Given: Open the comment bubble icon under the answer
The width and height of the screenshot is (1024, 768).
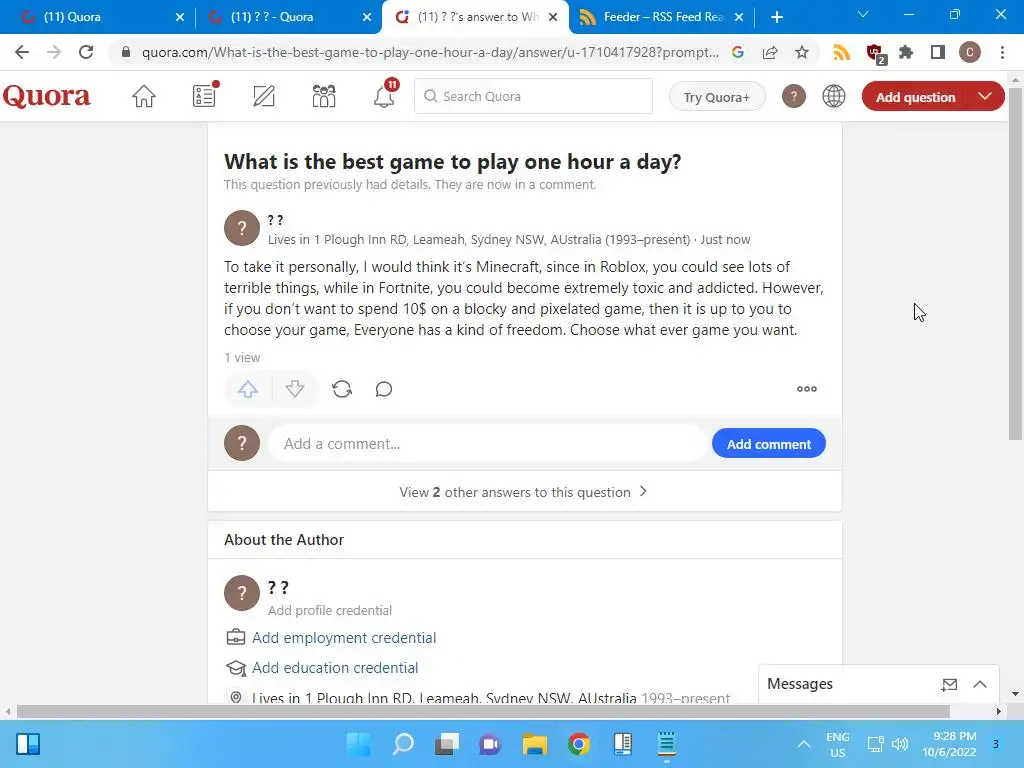Looking at the screenshot, I should 384,389.
